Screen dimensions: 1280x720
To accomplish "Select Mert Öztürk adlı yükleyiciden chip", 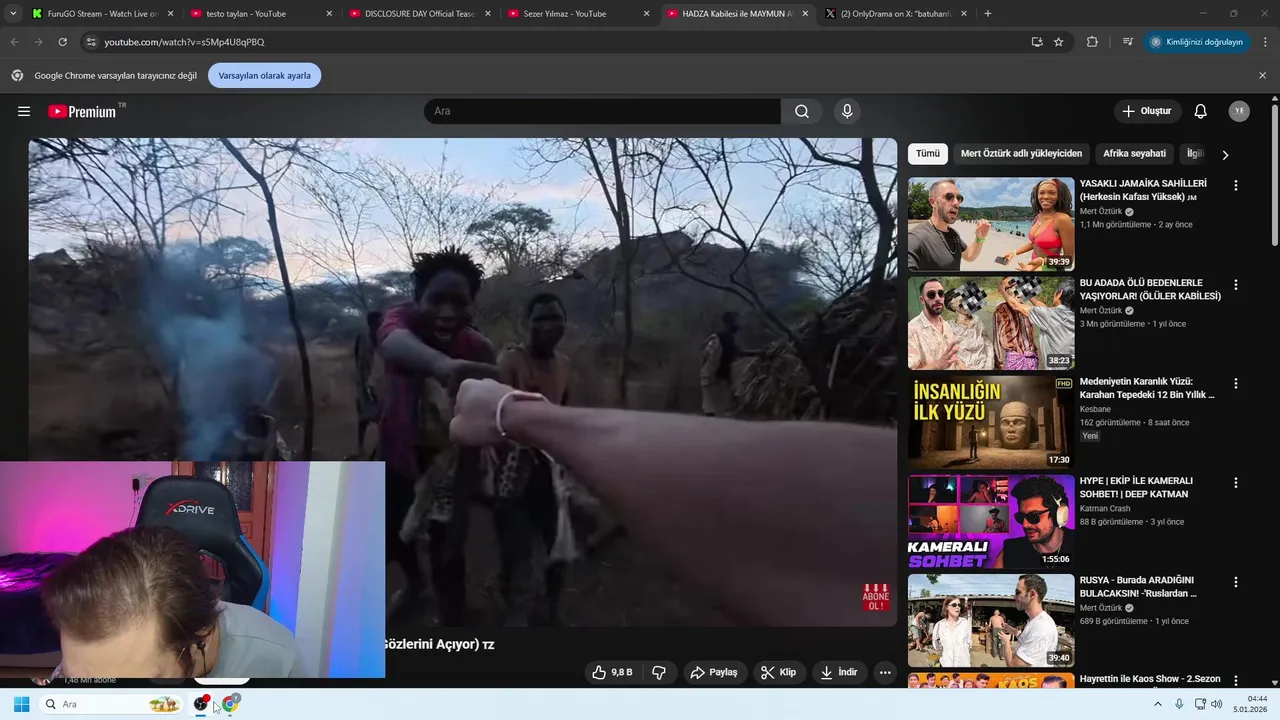I will [1021, 154].
